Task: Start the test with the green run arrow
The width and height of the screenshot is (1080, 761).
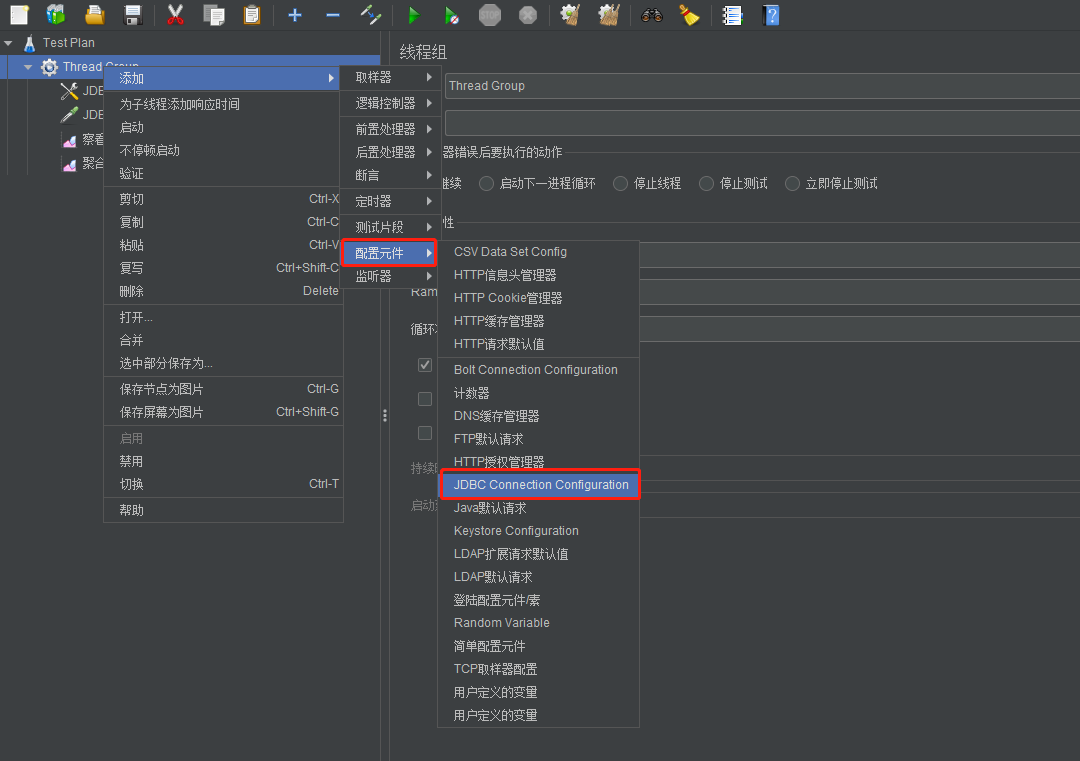Action: click(x=414, y=15)
